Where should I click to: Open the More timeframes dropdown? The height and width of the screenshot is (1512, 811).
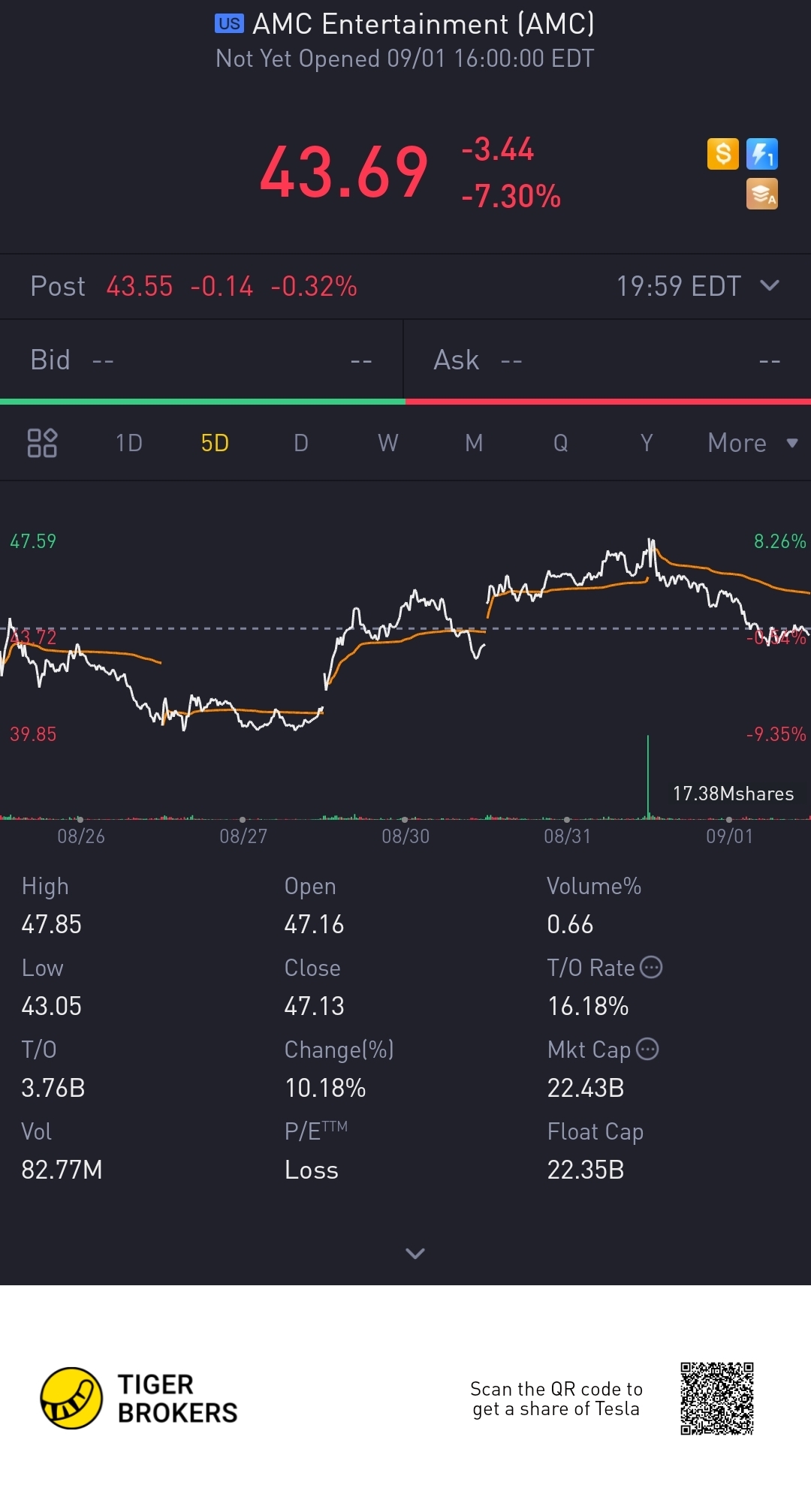click(752, 443)
